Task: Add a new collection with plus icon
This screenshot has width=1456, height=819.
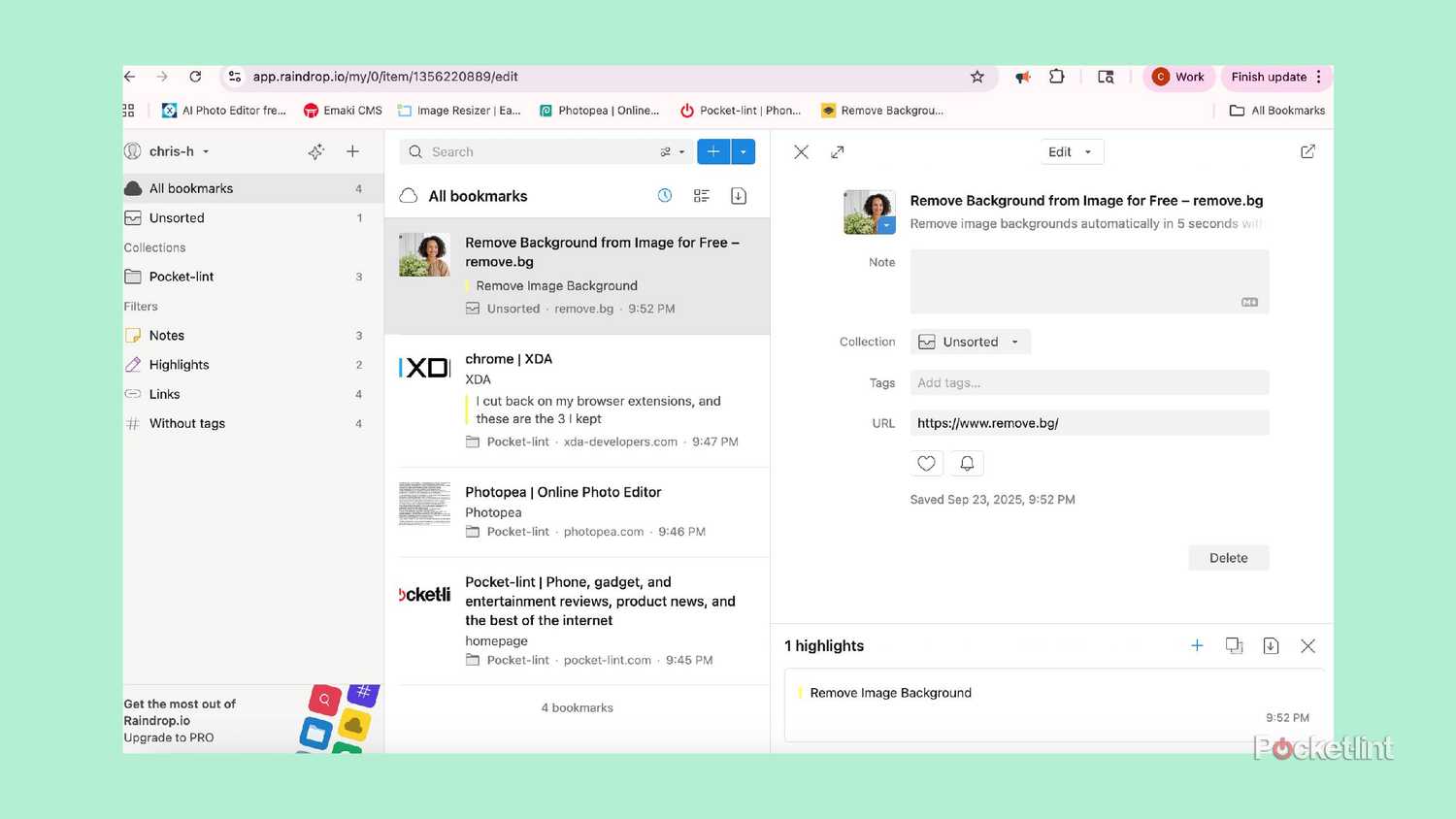Action: click(352, 151)
